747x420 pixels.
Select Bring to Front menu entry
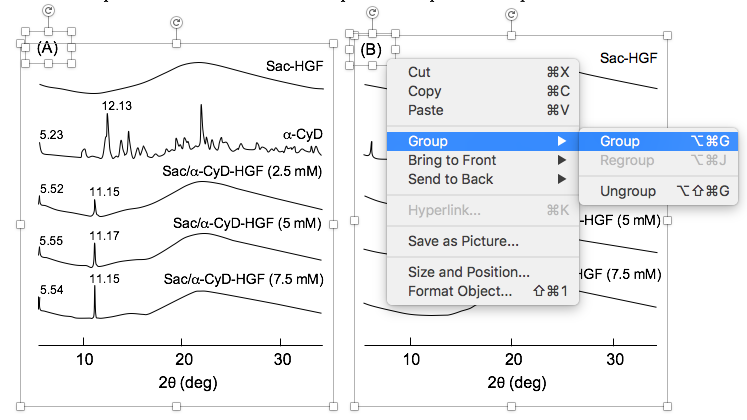[x=483, y=160]
